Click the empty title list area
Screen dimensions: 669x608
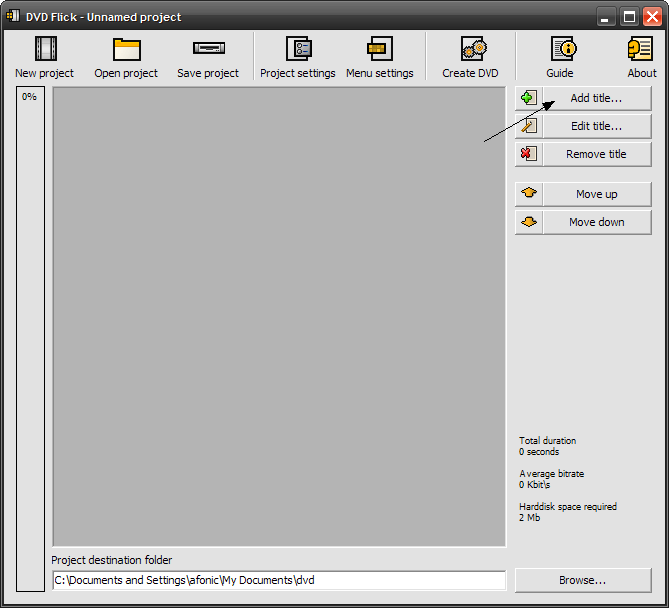(x=279, y=317)
